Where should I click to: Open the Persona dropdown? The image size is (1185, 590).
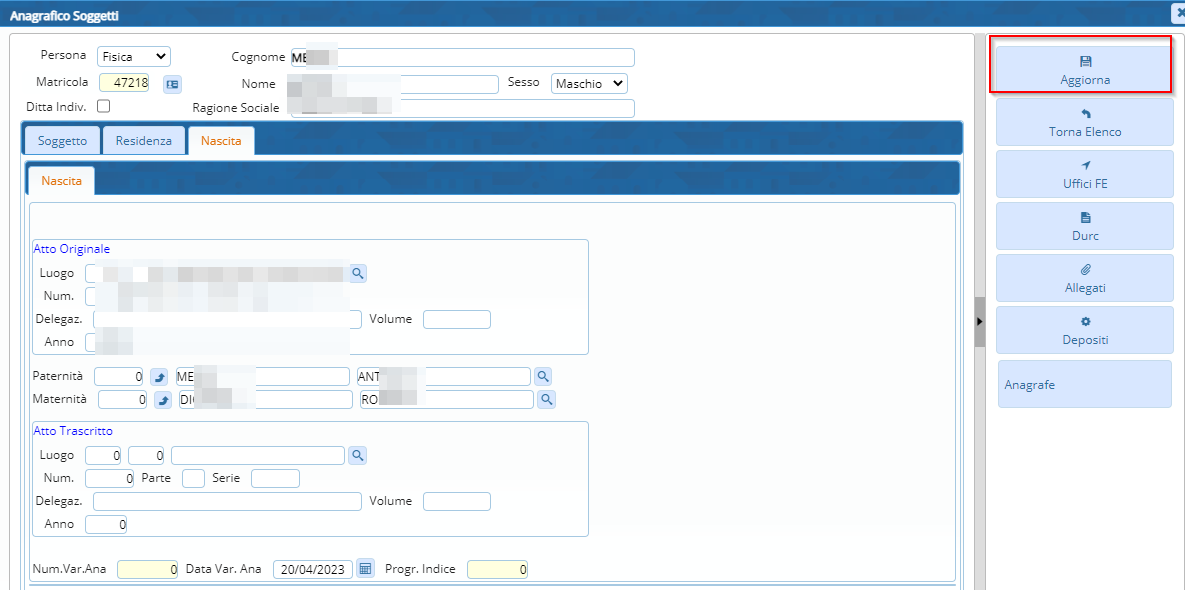pos(133,57)
